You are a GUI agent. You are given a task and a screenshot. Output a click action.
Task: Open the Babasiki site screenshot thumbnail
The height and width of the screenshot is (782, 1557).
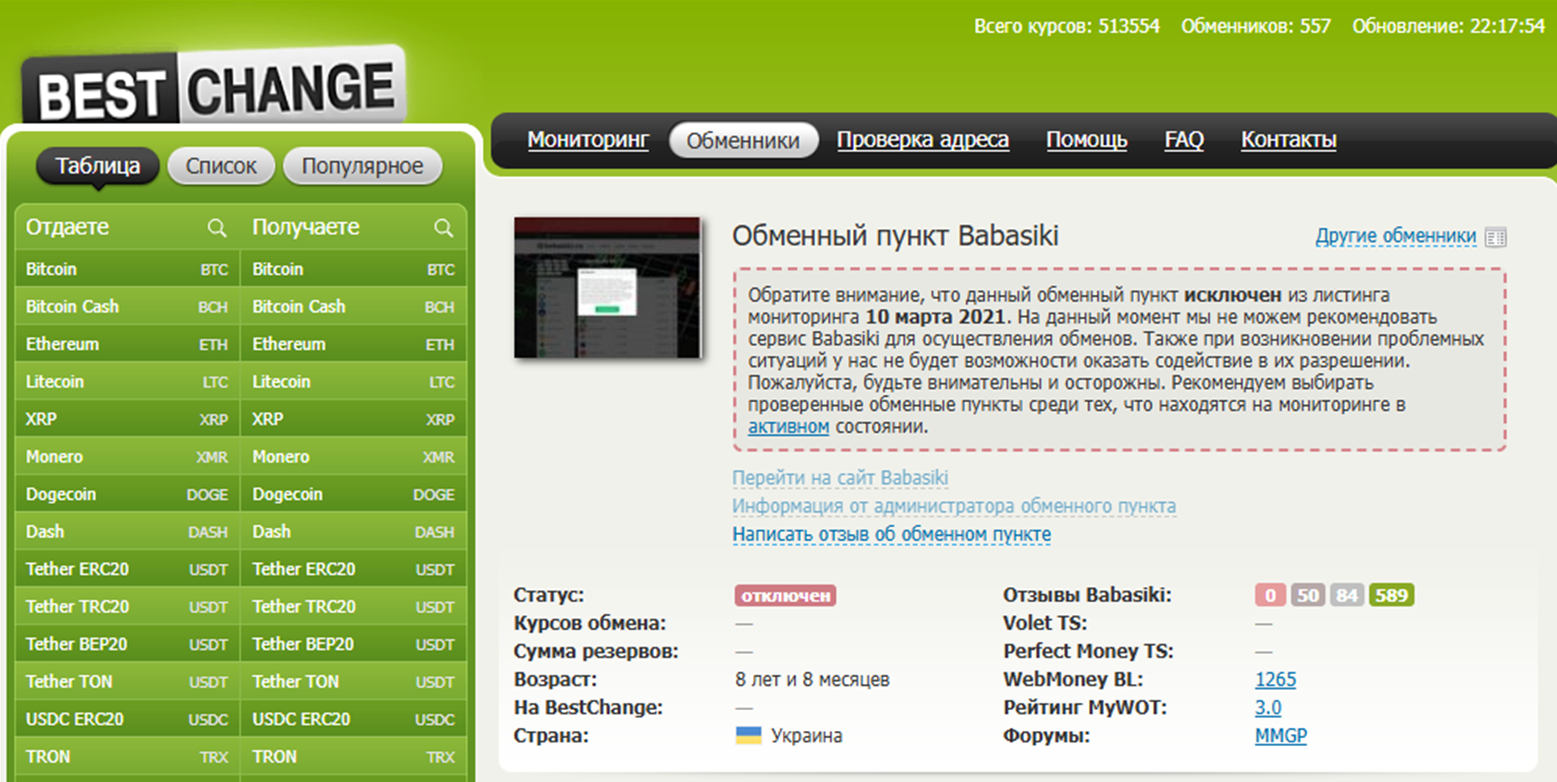(x=607, y=288)
